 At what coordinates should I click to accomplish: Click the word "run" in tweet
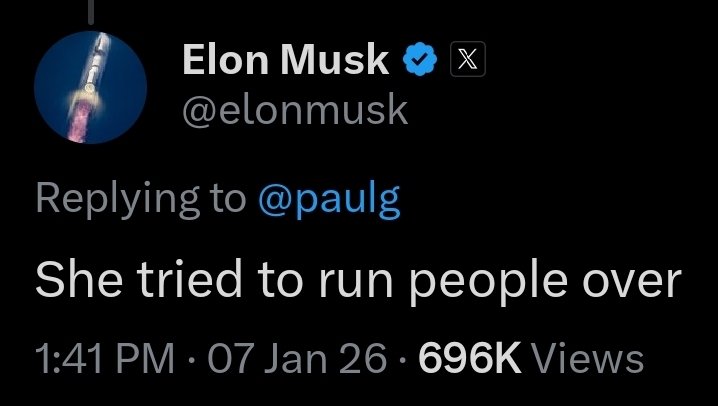tap(352, 280)
